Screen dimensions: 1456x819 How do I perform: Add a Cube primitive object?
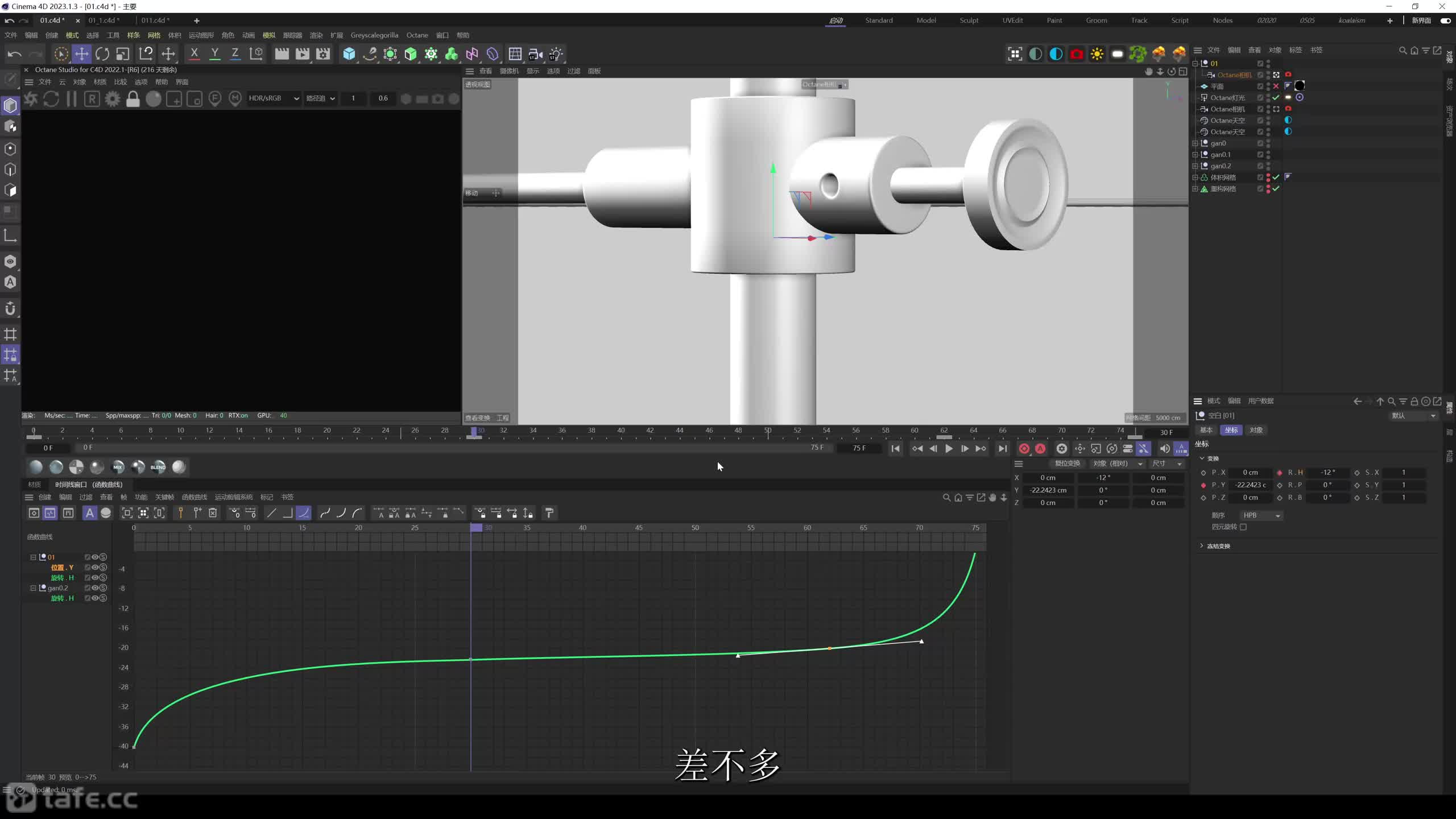coord(349,54)
